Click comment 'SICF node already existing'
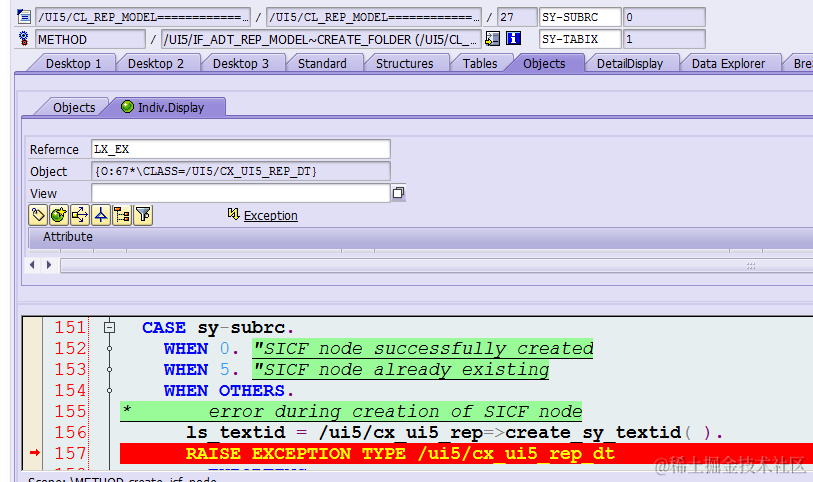The width and height of the screenshot is (813, 482). pyautogui.click(x=400, y=370)
